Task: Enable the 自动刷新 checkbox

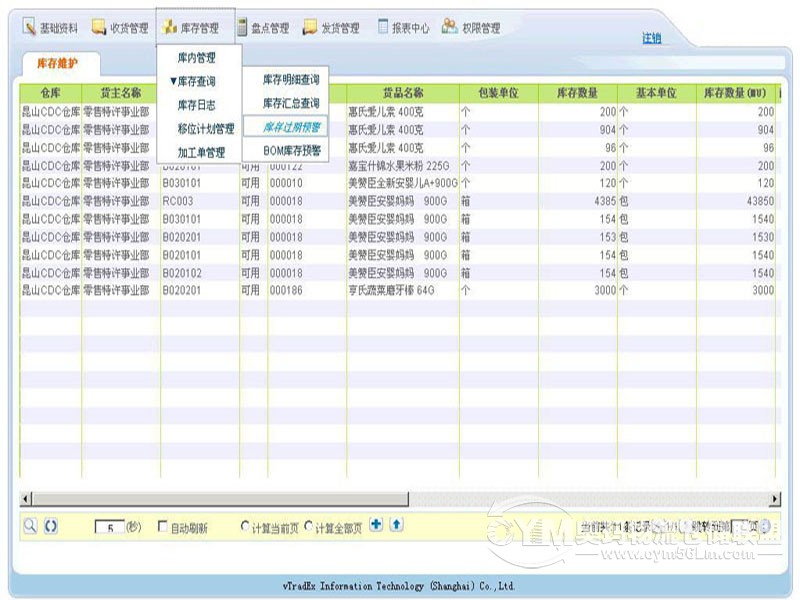Action: [163, 526]
